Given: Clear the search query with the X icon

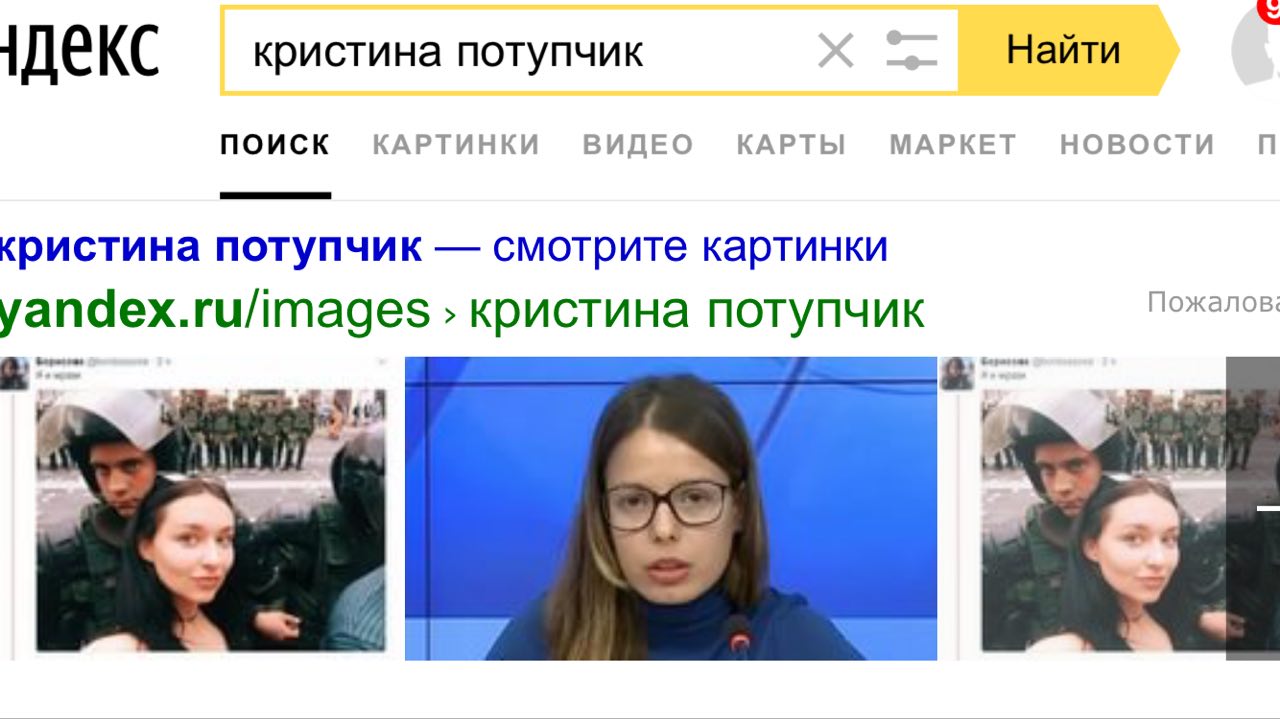Looking at the screenshot, I should click(x=835, y=50).
